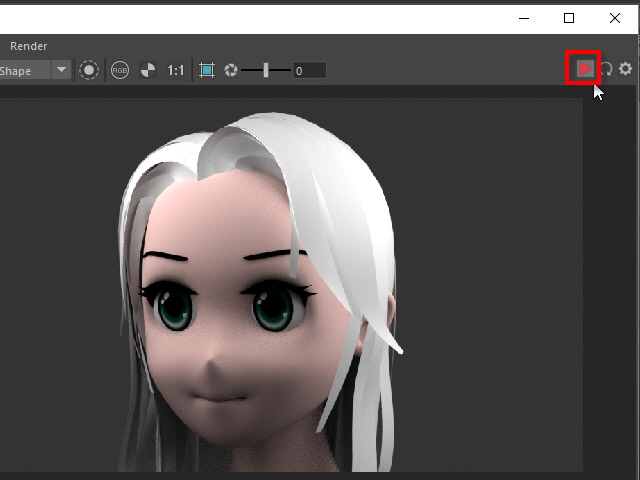Close the render view window

click(x=615, y=18)
